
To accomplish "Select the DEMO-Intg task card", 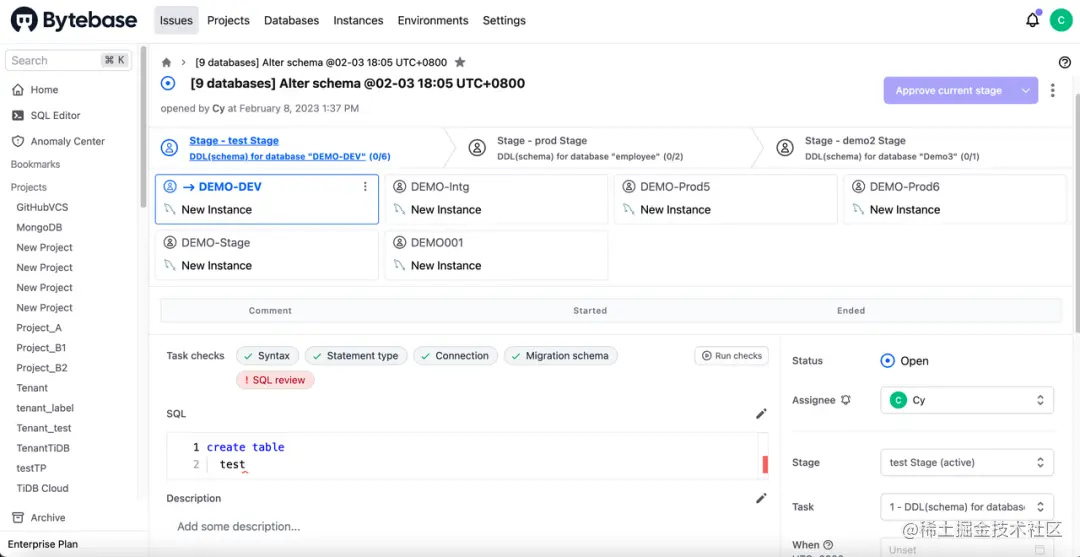I will (x=496, y=199).
